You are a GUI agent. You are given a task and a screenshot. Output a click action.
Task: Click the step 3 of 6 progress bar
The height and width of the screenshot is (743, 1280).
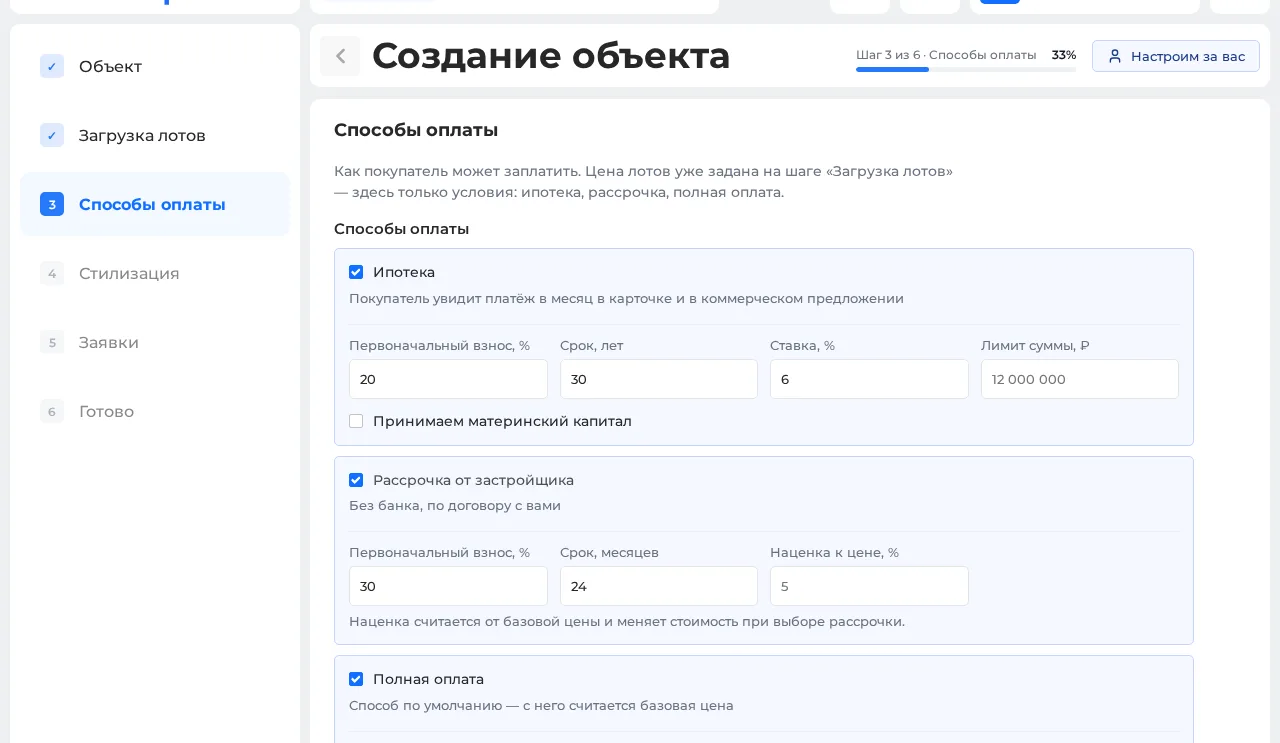(966, 70)
